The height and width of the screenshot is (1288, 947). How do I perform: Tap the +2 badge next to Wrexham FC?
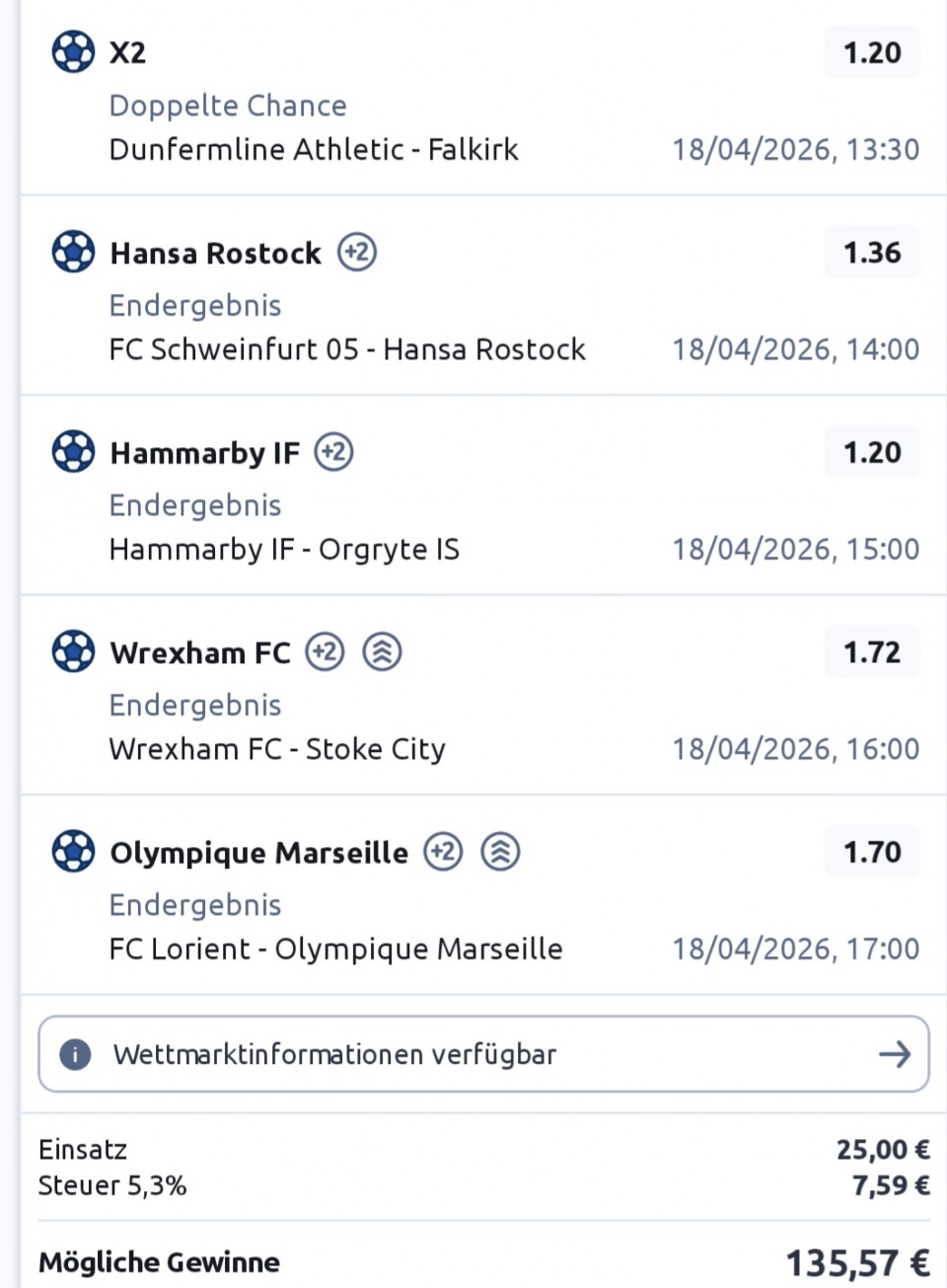click(325, 651)
